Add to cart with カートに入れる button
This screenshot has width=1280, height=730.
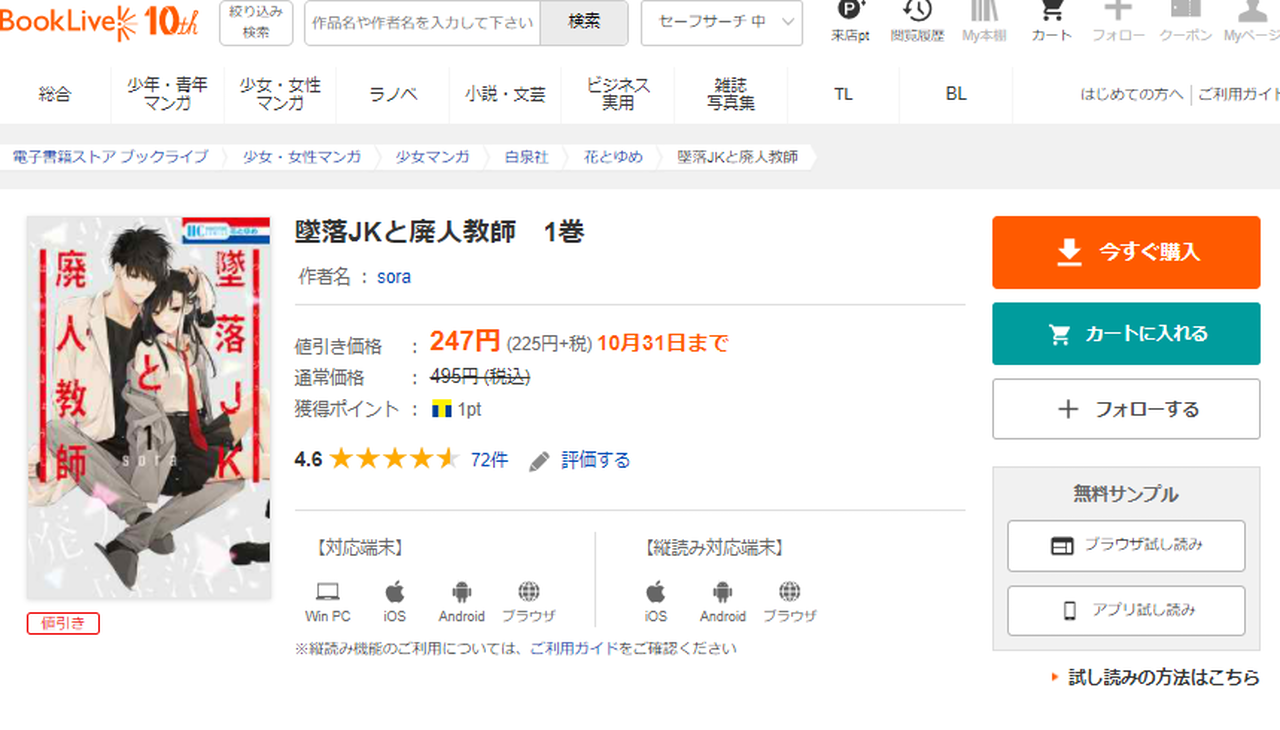pos(1126,334)
